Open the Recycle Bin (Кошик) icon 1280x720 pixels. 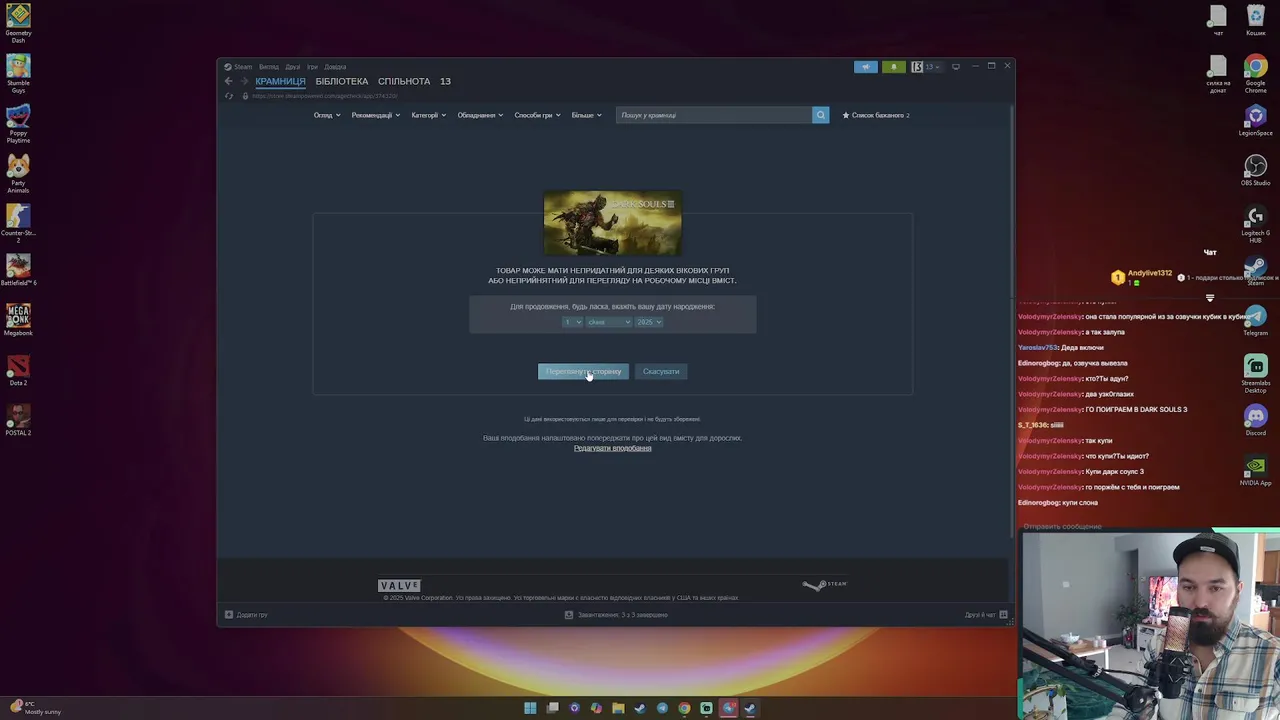tap(1255, 20)
